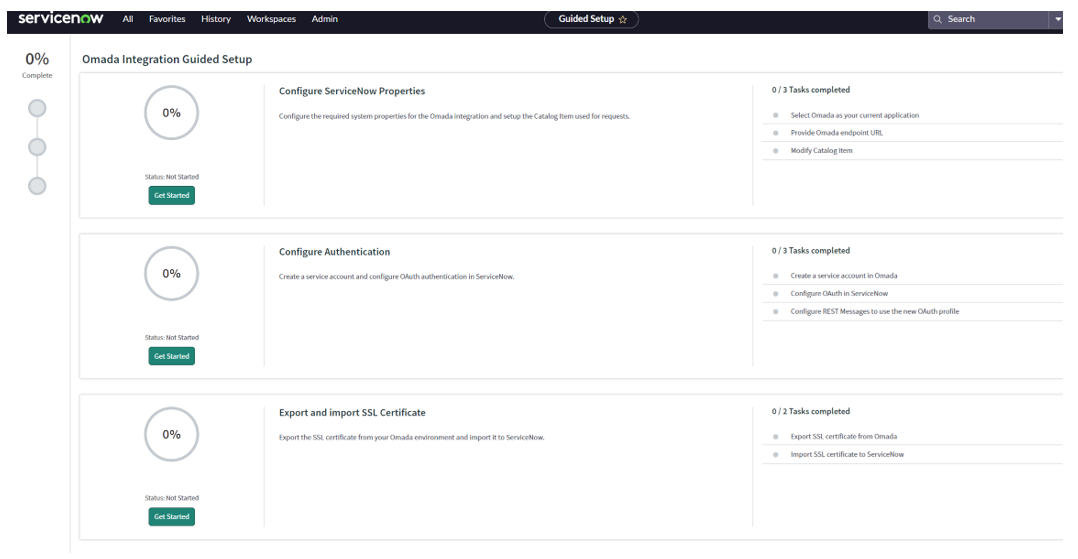Click Get Started for Configure ServiceNow Properties
Image resolution: width=1078 pixels, height=559 pixels.
point(172,195)
